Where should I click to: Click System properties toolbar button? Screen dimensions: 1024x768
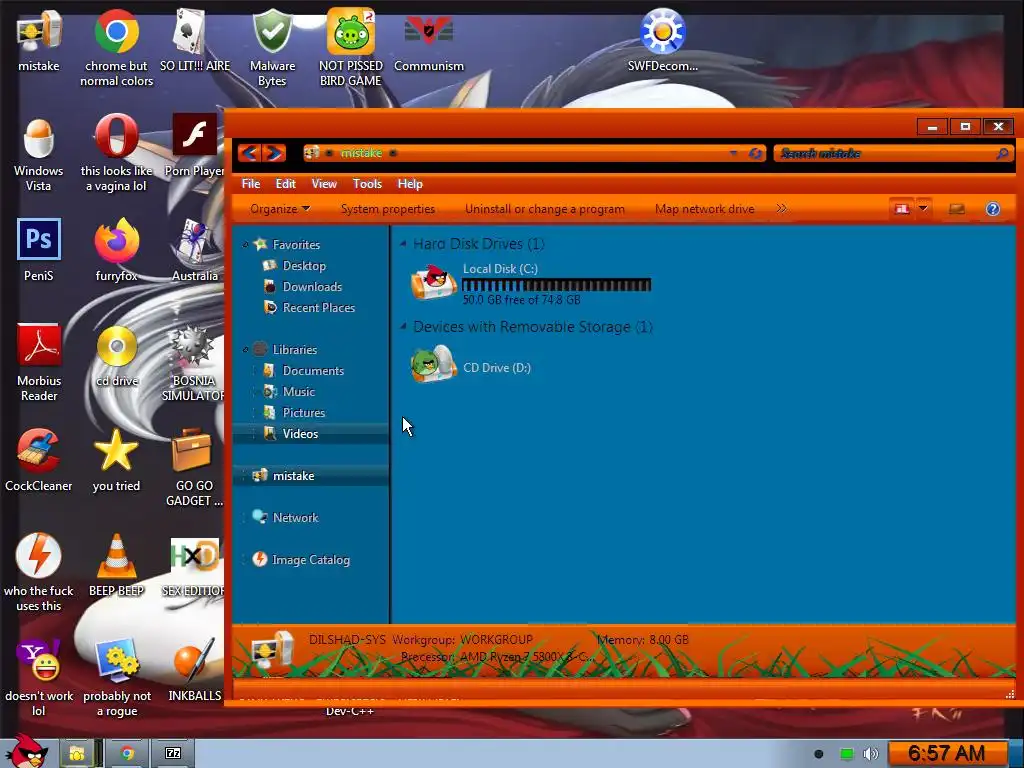pos(388,209)
